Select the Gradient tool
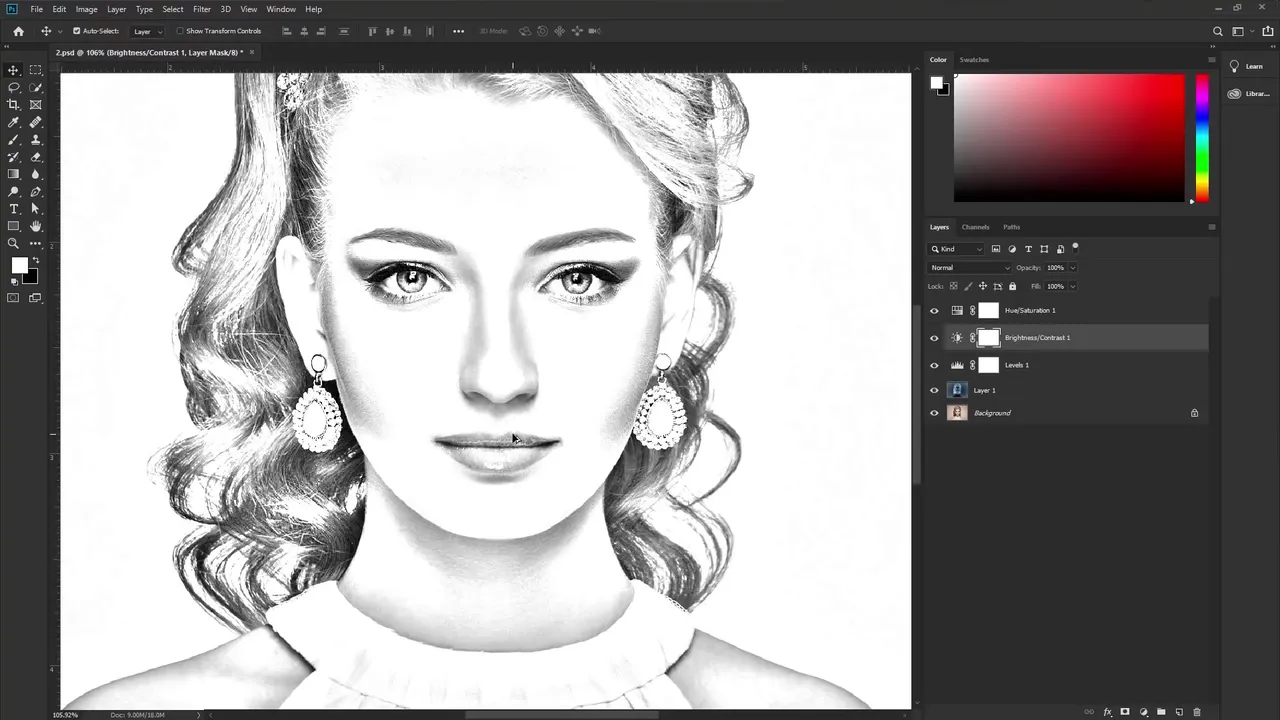Viewport: 1280px width, 720px height. (14, 174)
